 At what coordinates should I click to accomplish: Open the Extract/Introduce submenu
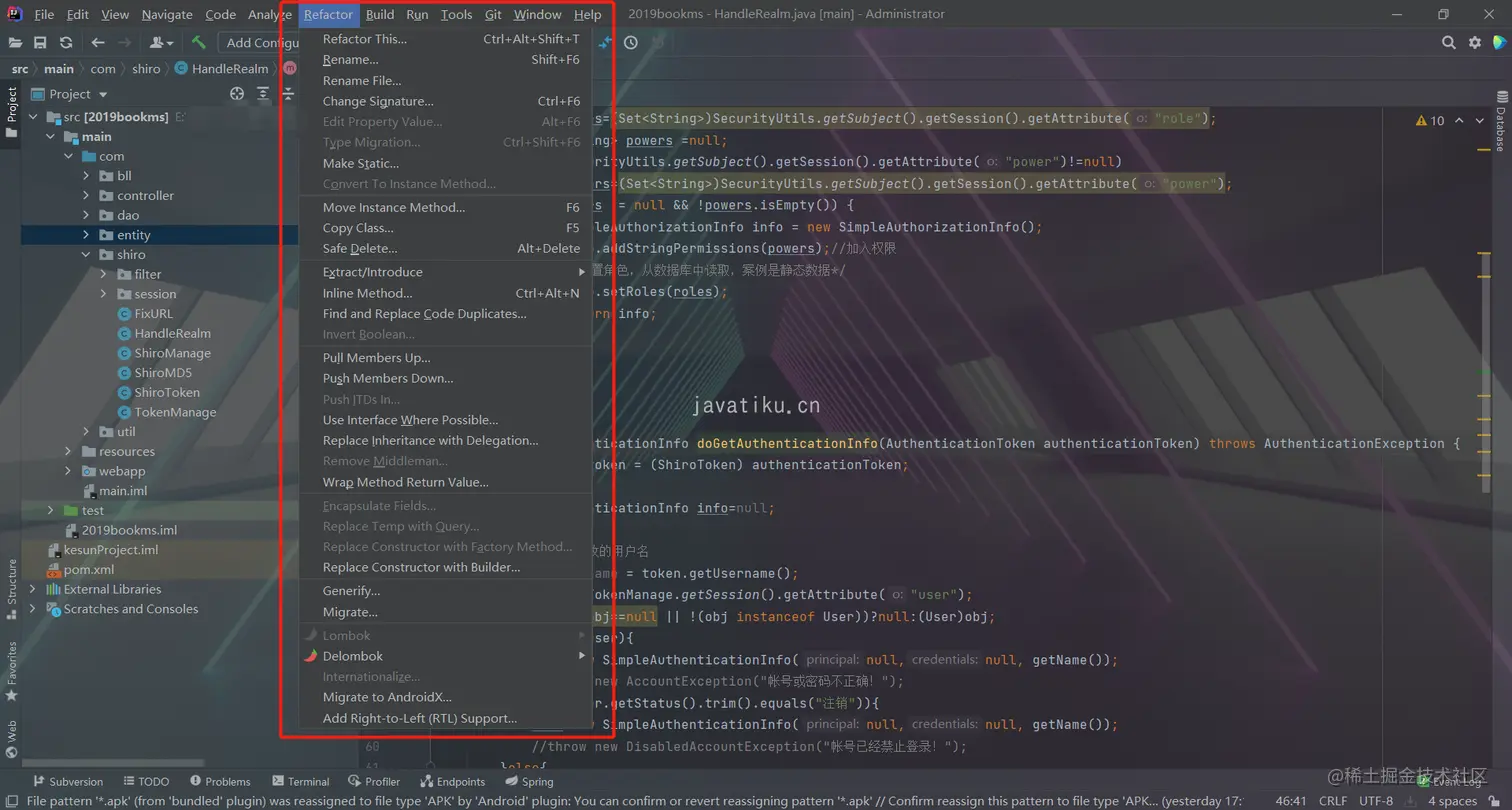pyautogui.click(x=446, y=272)
